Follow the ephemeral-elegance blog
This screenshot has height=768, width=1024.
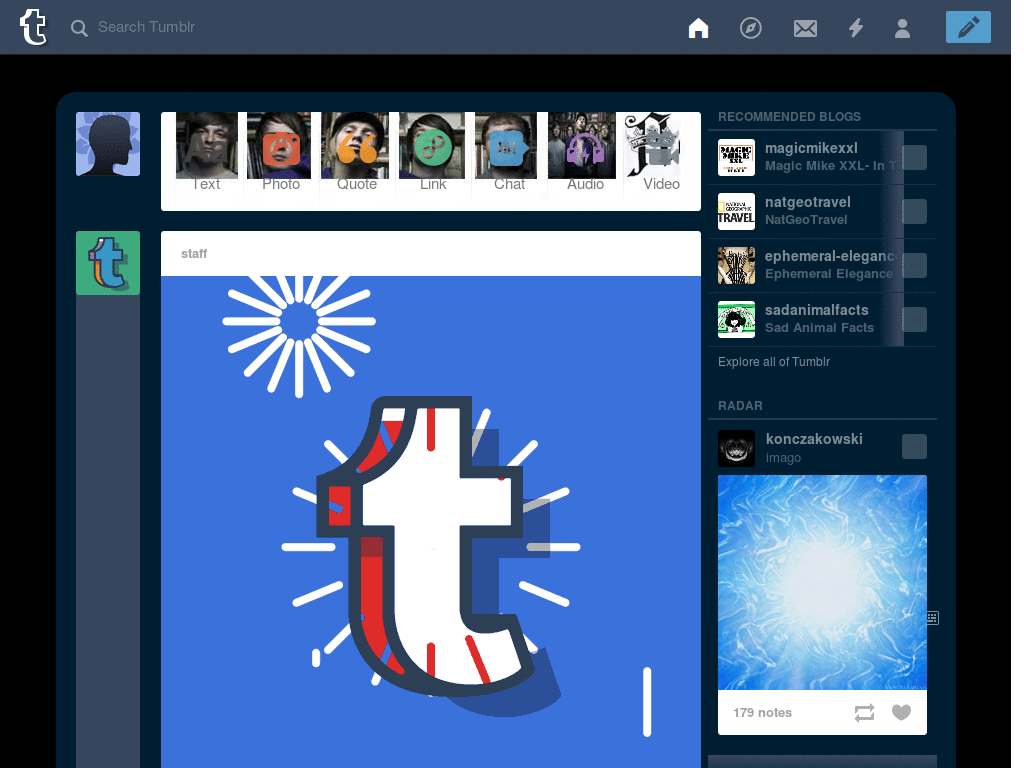(x=914, y=266)
